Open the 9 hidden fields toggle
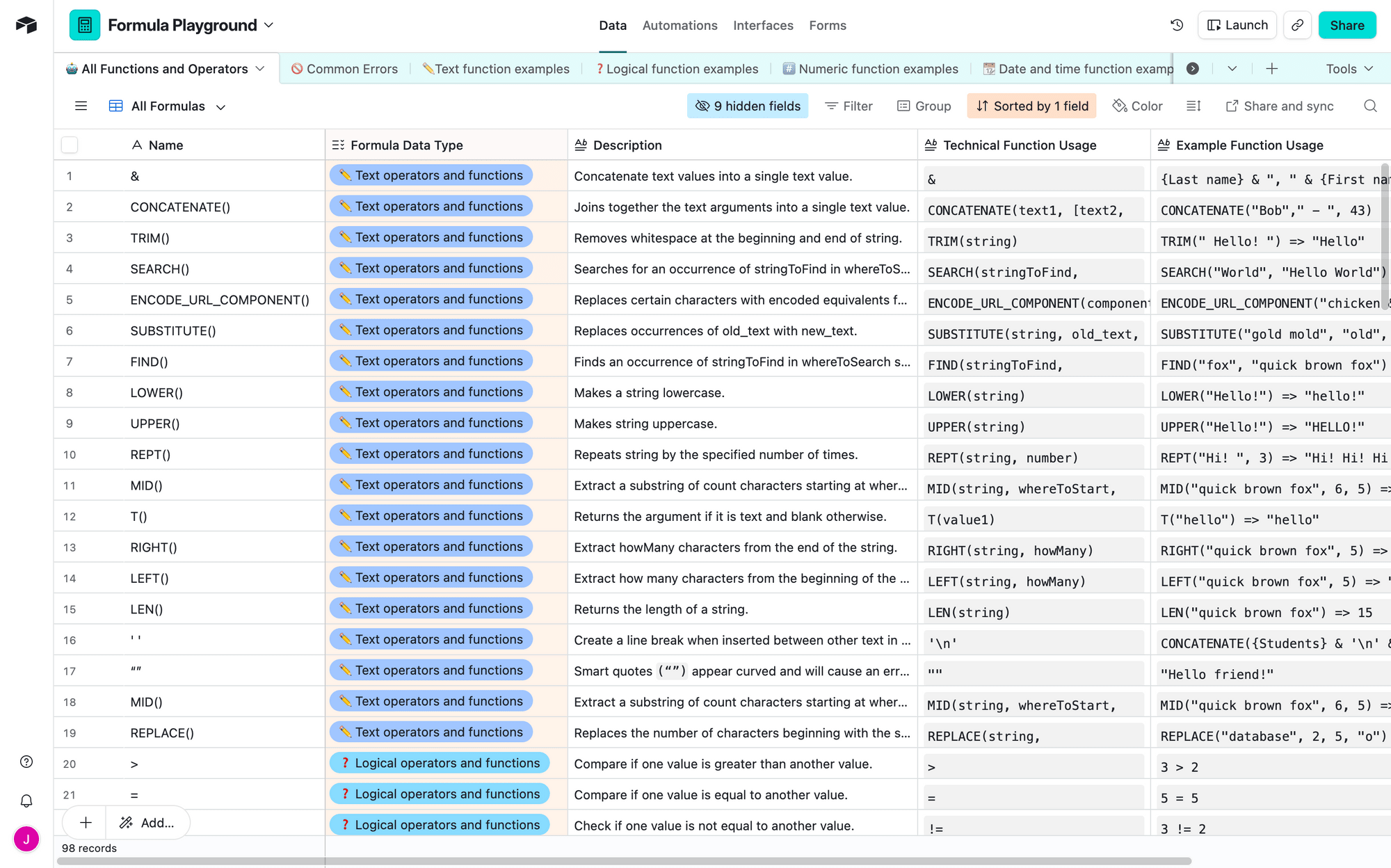1391x868 pixels. 748,106
